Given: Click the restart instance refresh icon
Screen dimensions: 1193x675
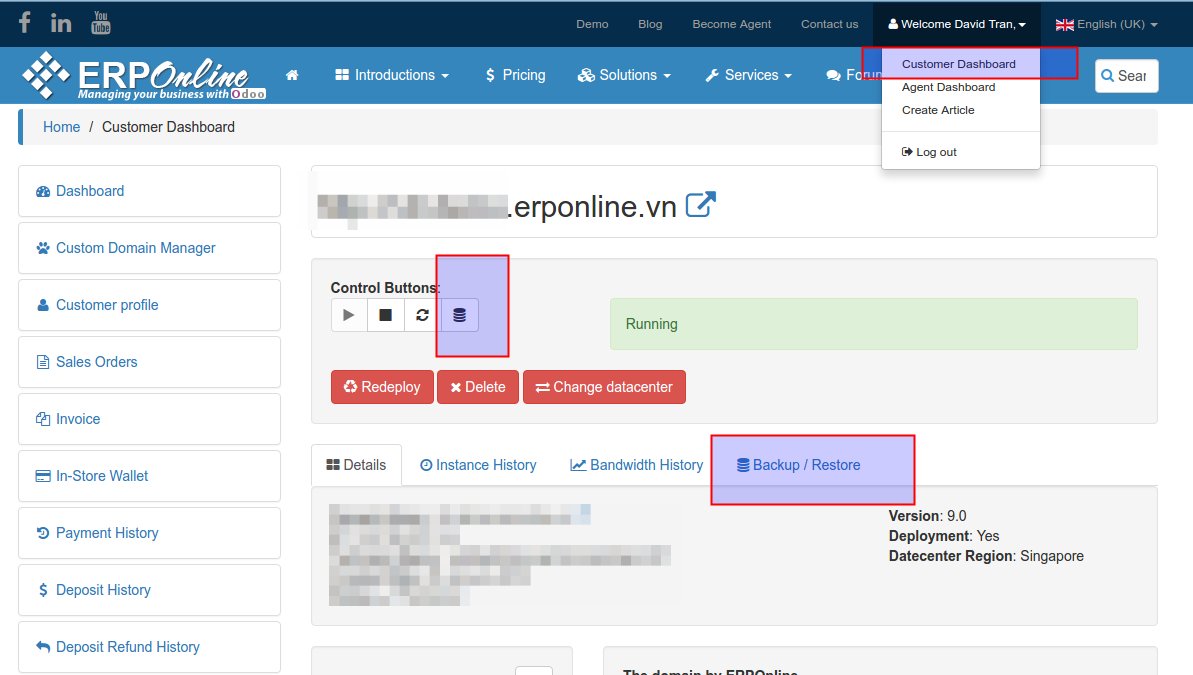Looking at the screenshot, I should coord(423,315).
